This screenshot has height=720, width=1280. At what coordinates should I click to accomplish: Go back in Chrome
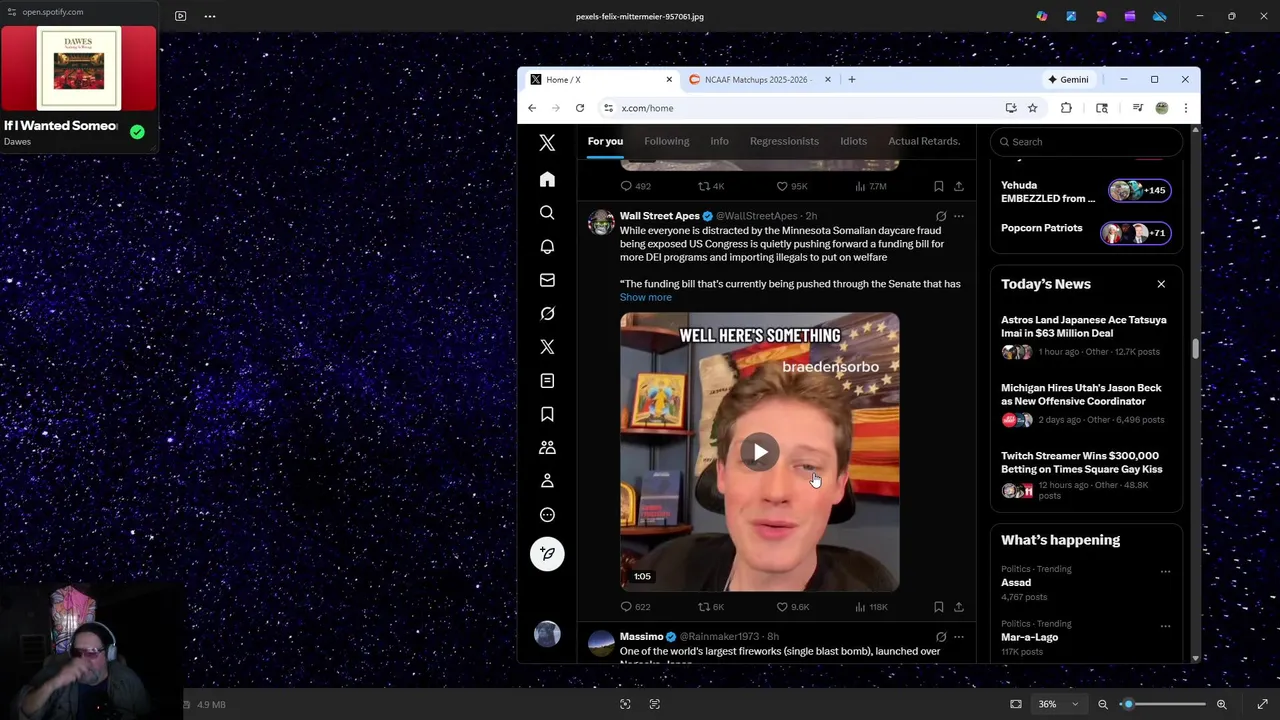click(x=532, y=108)
